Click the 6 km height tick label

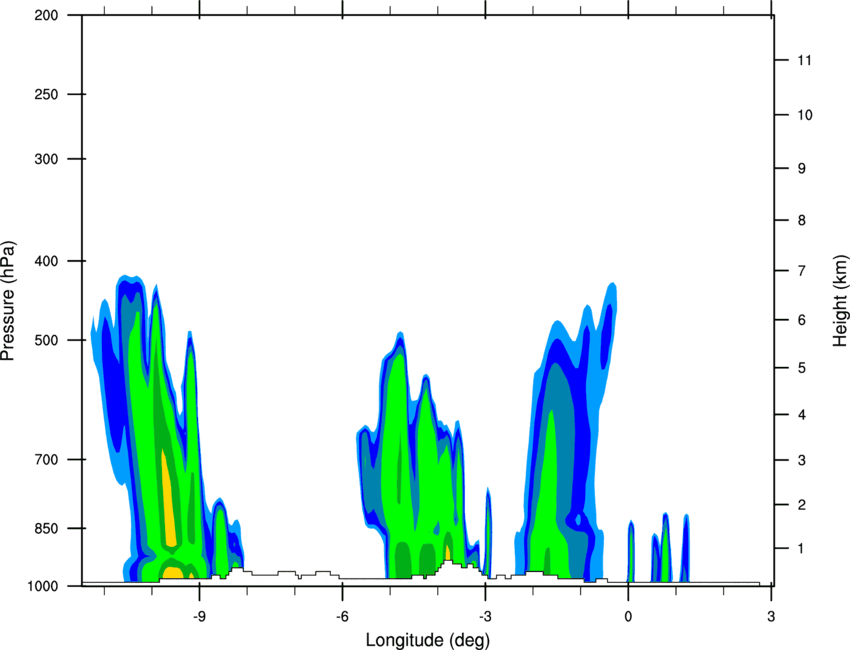[x=802, y=320]
